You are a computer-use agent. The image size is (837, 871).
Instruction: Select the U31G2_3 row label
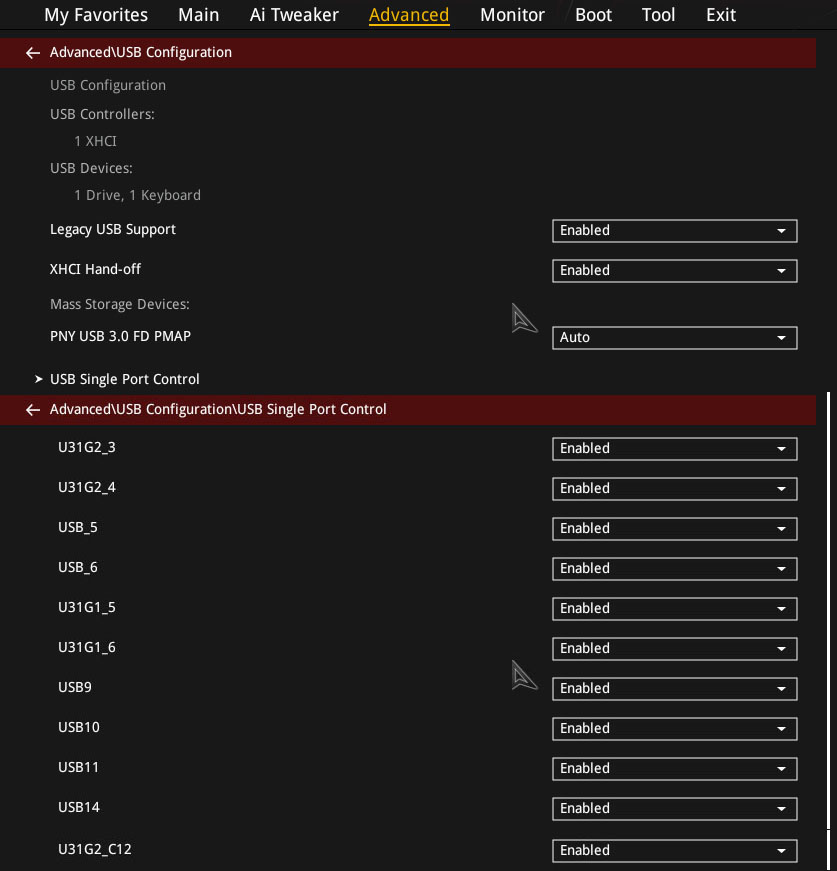(87, 448)
